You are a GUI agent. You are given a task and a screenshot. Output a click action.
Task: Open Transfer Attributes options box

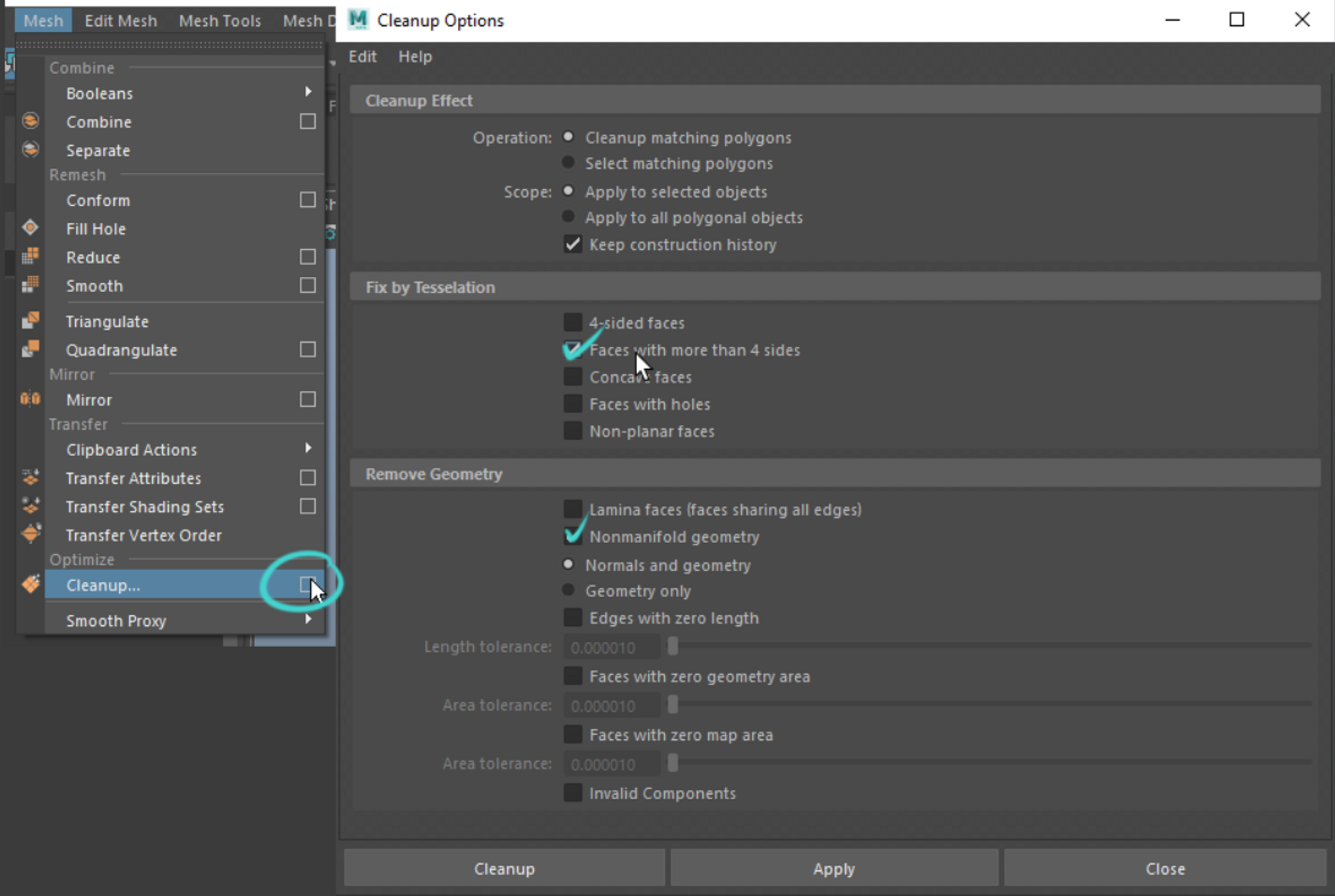tap(308, 478)
